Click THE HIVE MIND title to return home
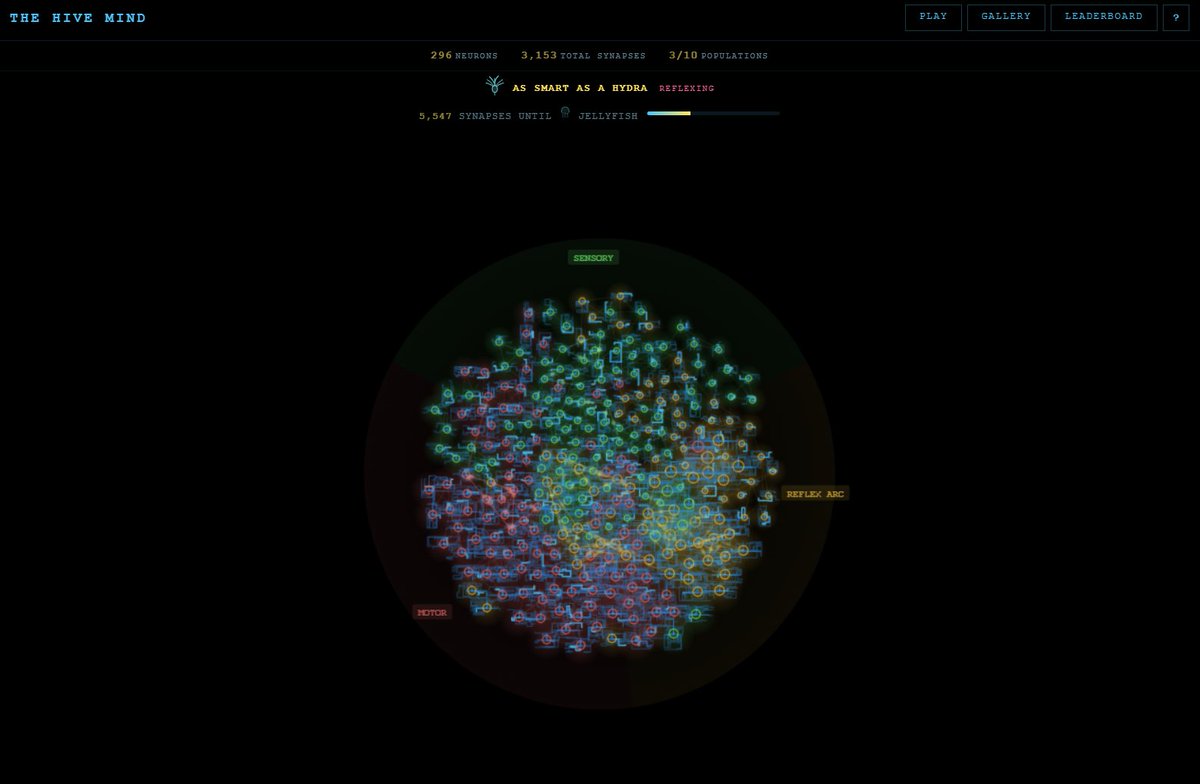 click(78, 17)
